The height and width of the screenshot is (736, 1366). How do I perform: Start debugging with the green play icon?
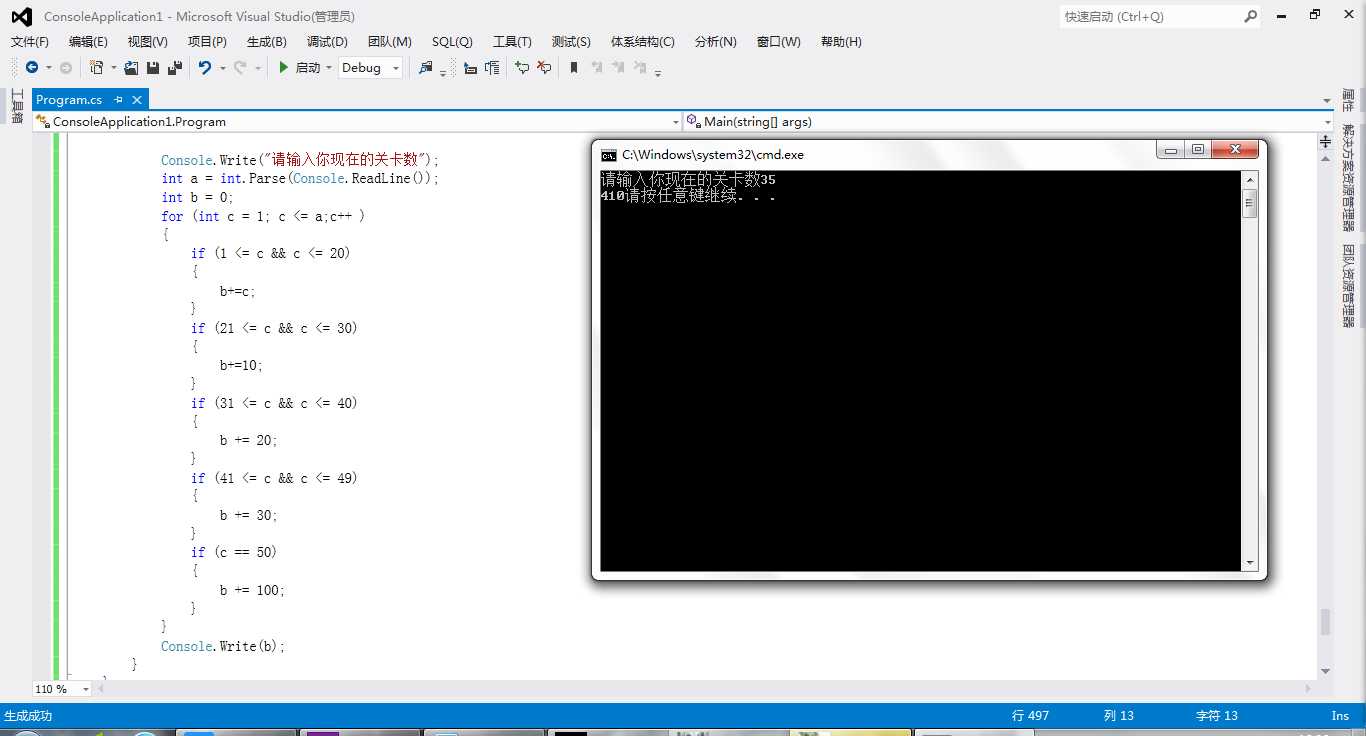284,68
